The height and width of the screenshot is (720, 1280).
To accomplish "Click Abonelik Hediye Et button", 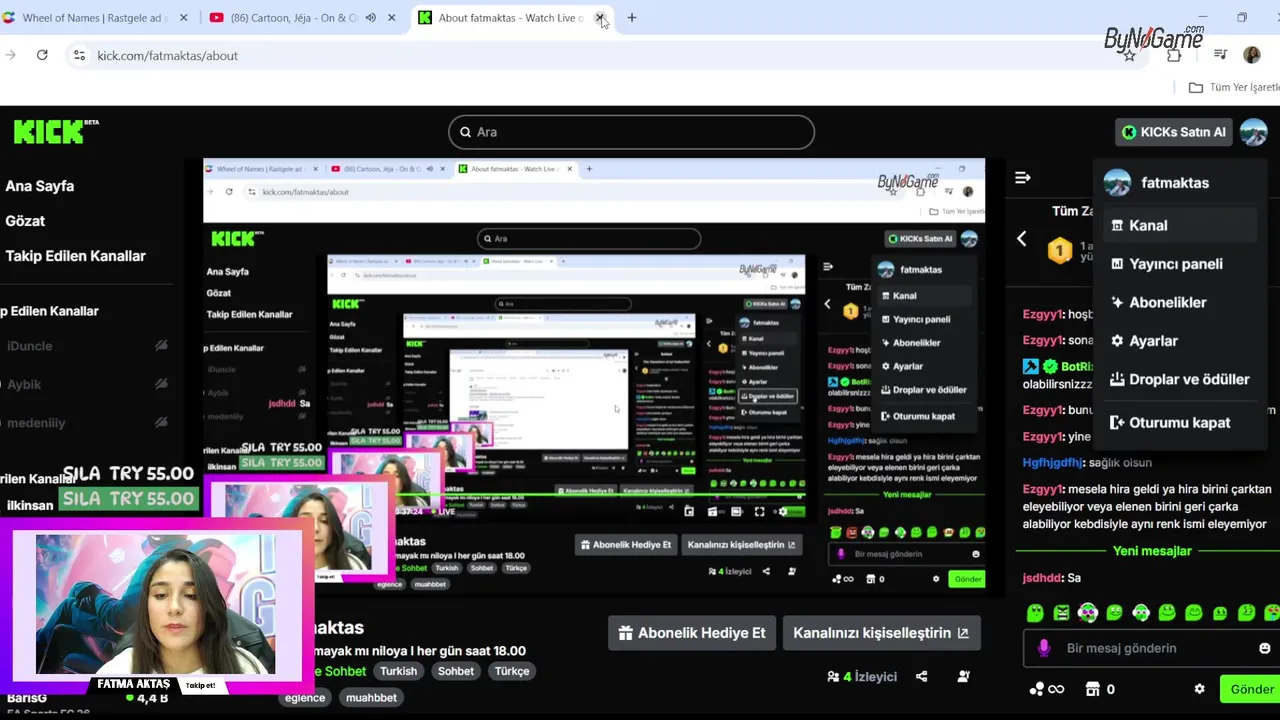I will click(x=692, y=633).
